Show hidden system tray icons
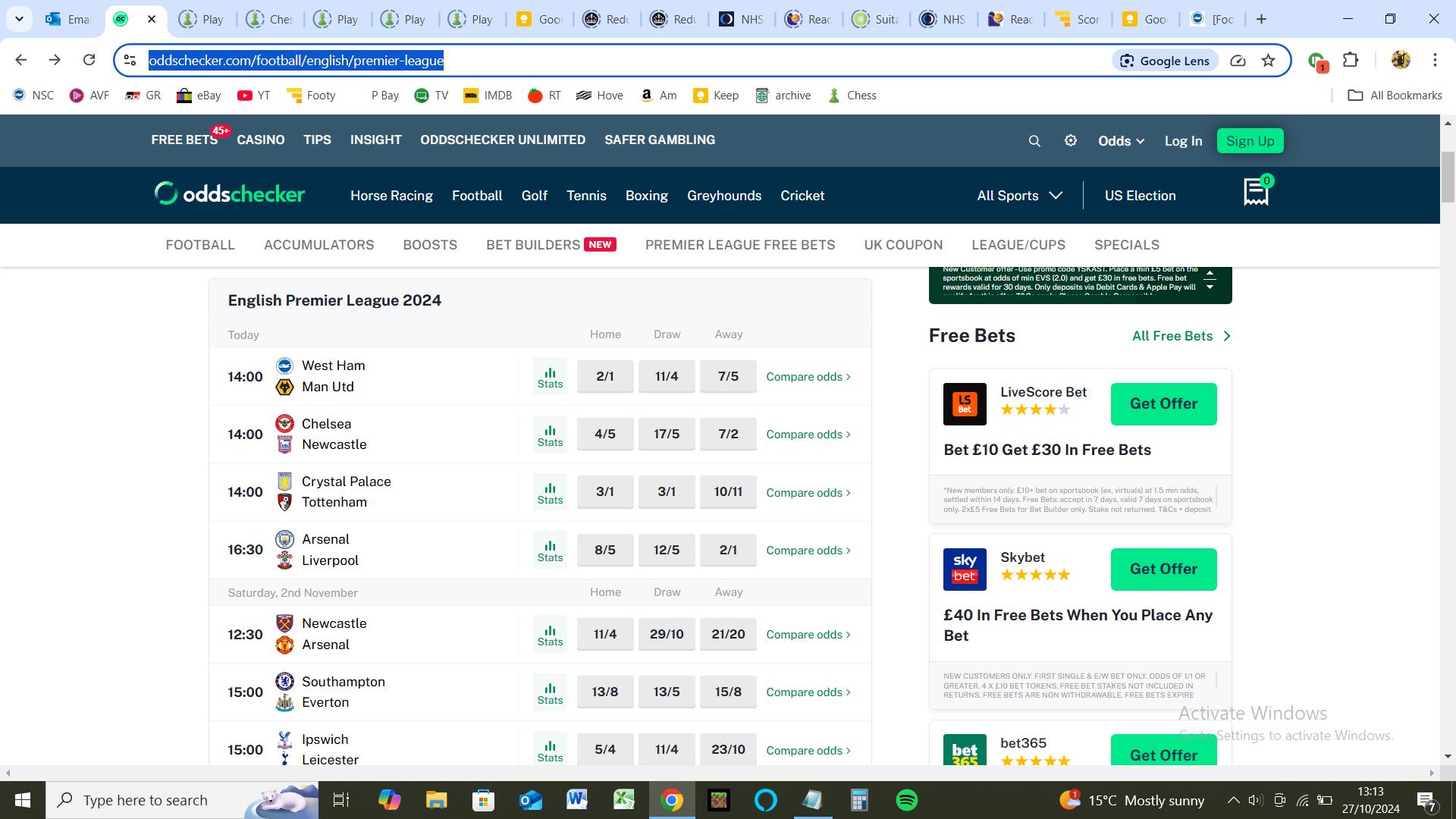 click(1233, 800)
